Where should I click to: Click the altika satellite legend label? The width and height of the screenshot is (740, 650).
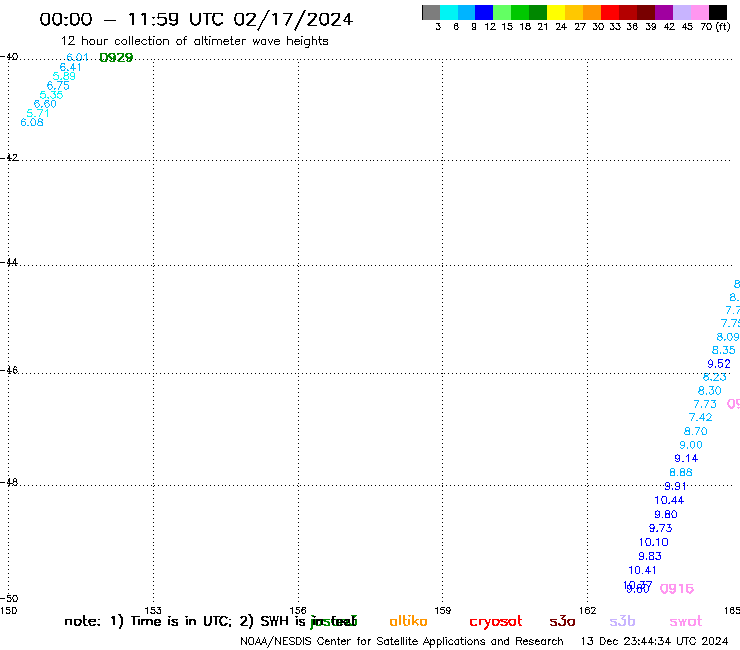(x=408, y=621)
